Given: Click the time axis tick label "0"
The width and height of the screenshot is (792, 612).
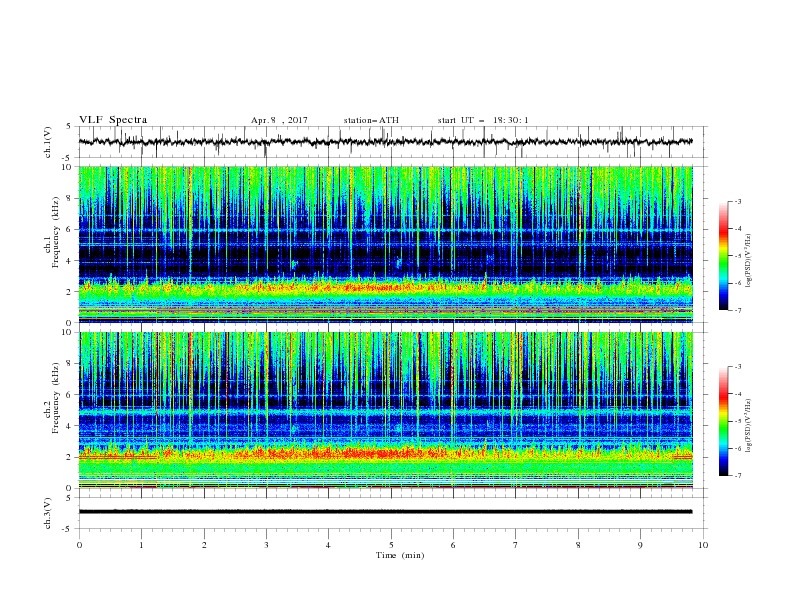Looking at the screenshot, I should point(79,545).
